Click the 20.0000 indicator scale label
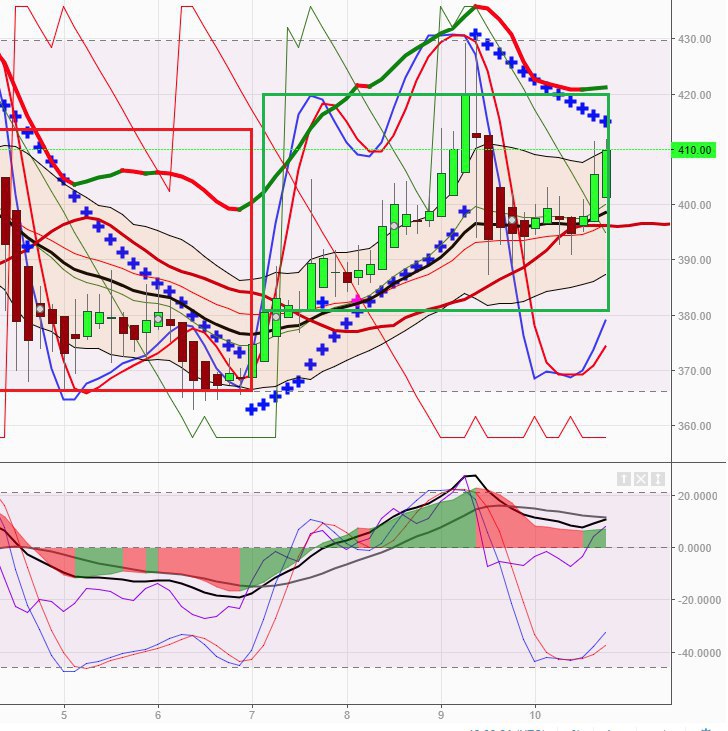 (697, 496)
